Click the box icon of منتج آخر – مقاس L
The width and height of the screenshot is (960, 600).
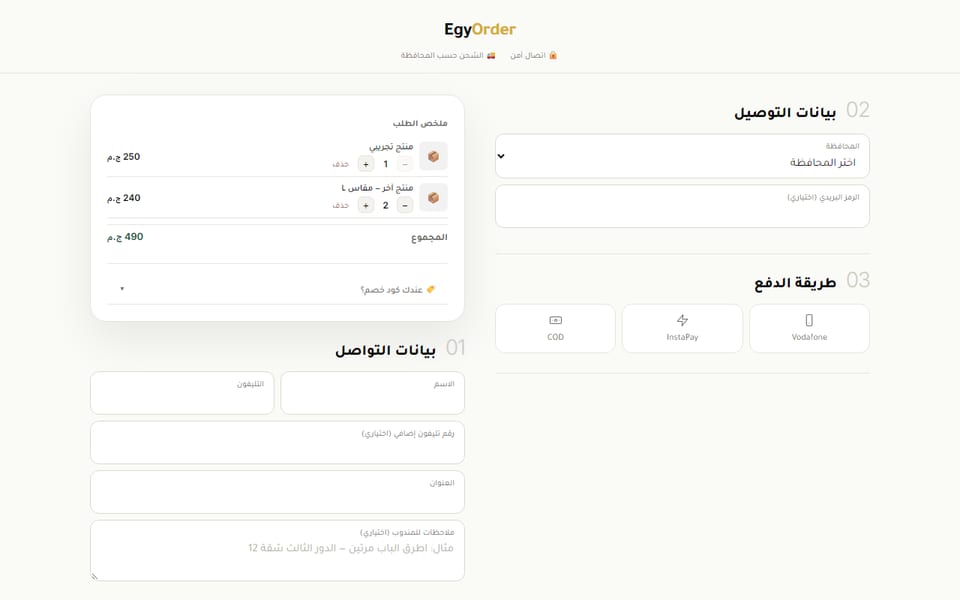click(433, 198)
